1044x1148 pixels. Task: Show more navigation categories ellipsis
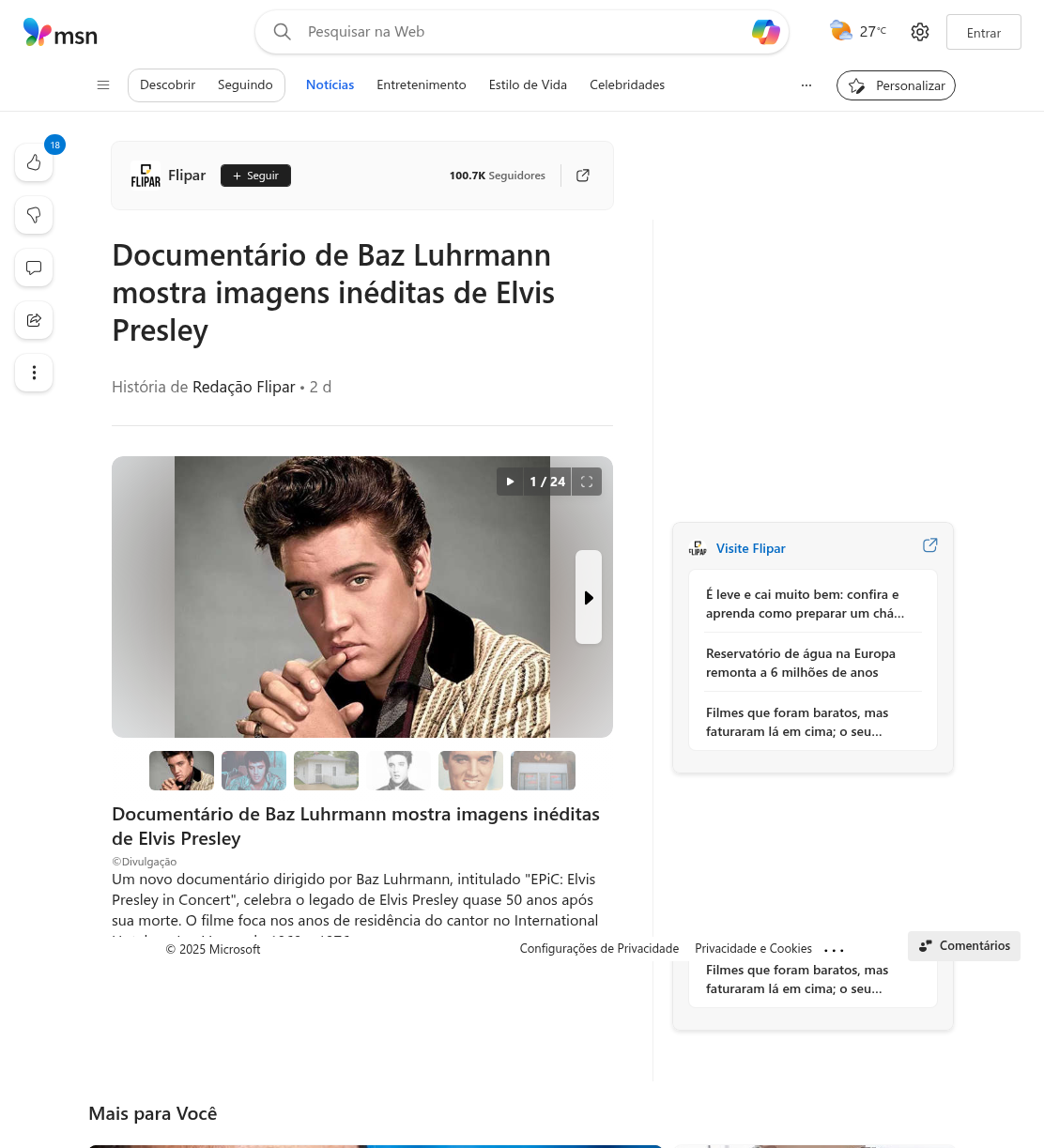pos(806,84)
